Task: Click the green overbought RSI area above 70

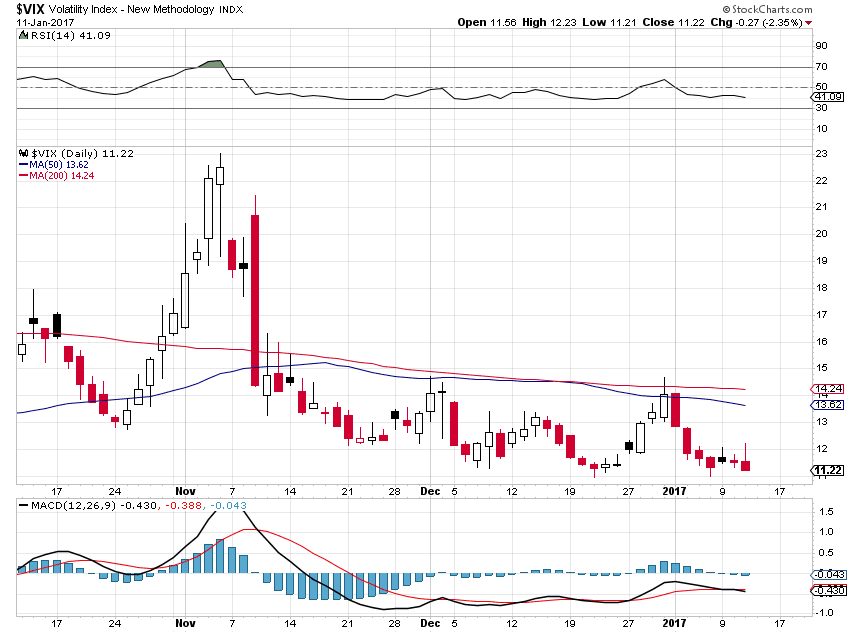Action: [213, 64]
